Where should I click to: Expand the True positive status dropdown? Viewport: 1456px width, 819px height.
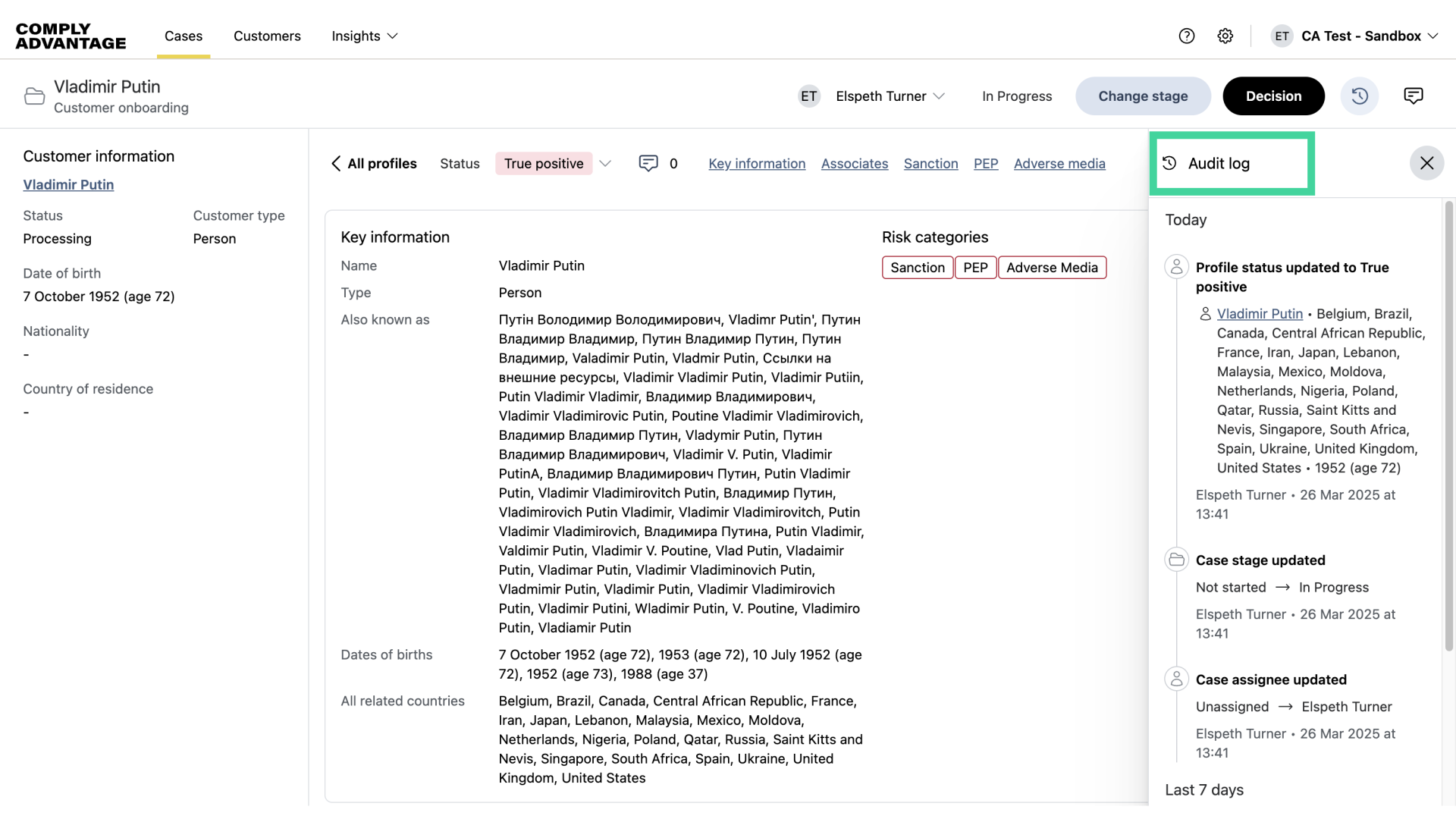coord(605,163)
